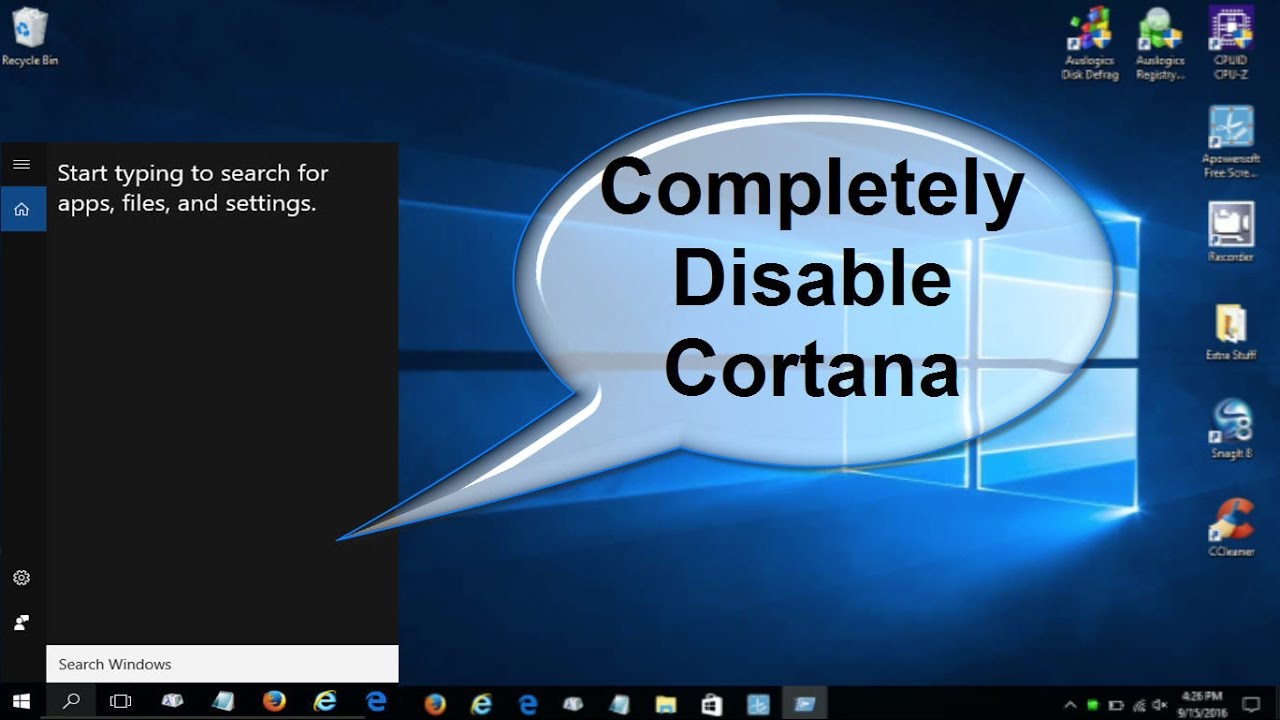Click the Search Windows text box

(222, 664)
